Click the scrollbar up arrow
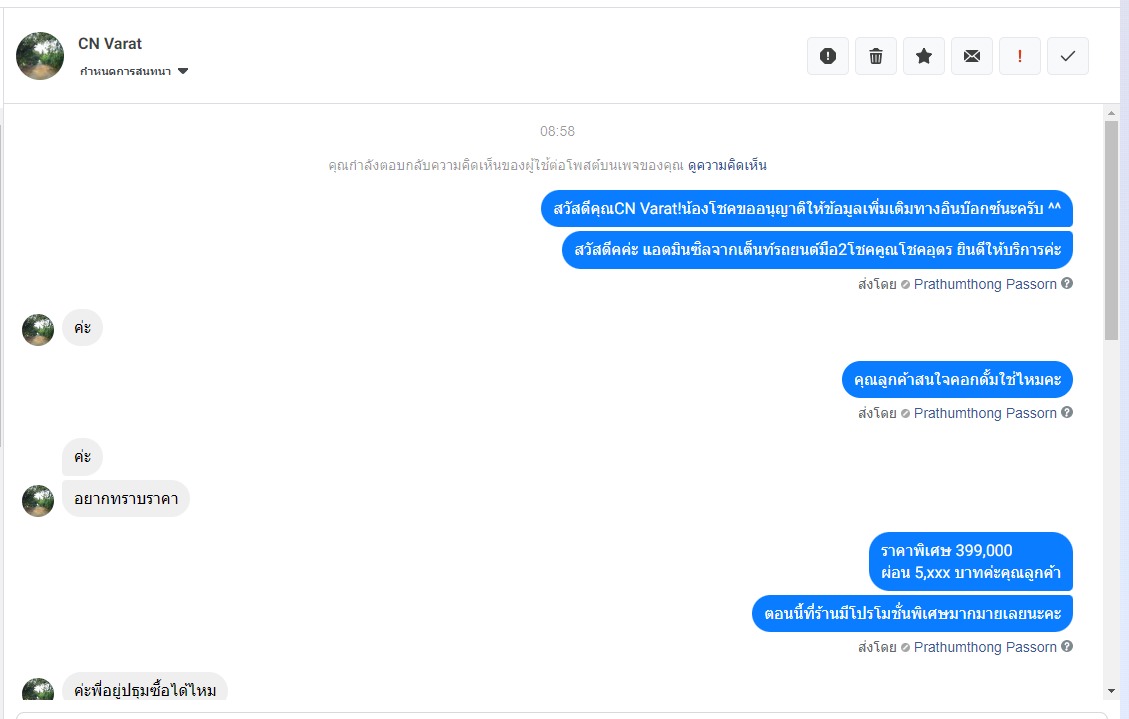Screen dimensions: 1129x719 pyautogui.click(x=1111, y=113)
